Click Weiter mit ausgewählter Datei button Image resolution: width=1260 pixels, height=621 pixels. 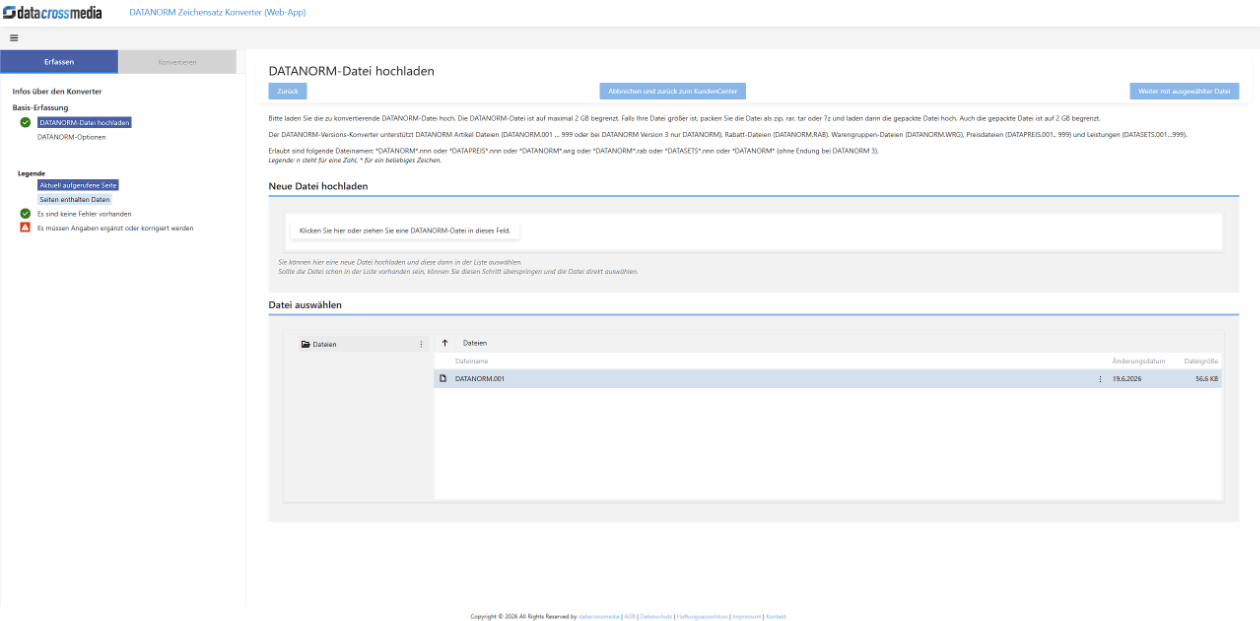pyautogui.click(x=1184, y=91)
